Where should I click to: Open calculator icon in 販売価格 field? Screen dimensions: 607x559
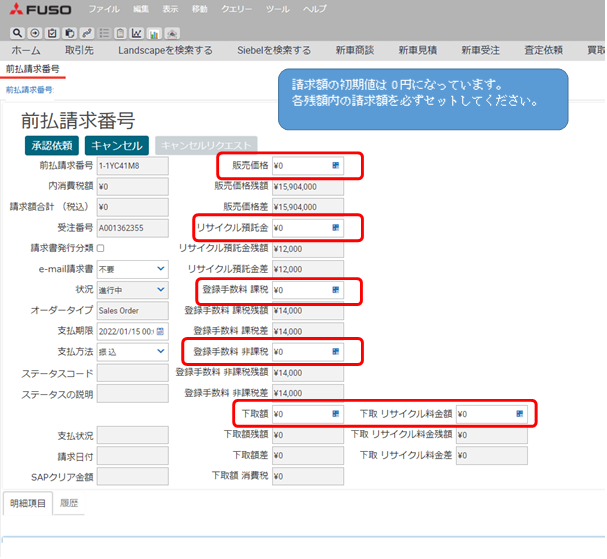[336, 166]
